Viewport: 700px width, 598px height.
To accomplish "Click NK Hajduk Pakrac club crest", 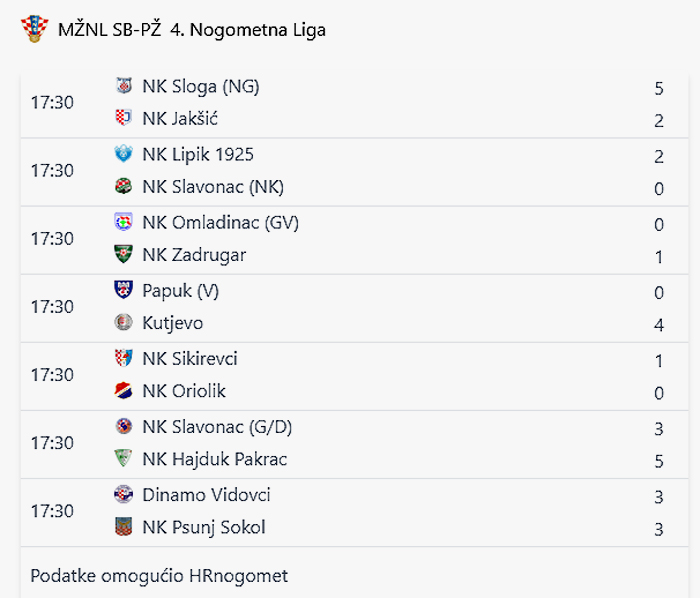I will point(124,458).
